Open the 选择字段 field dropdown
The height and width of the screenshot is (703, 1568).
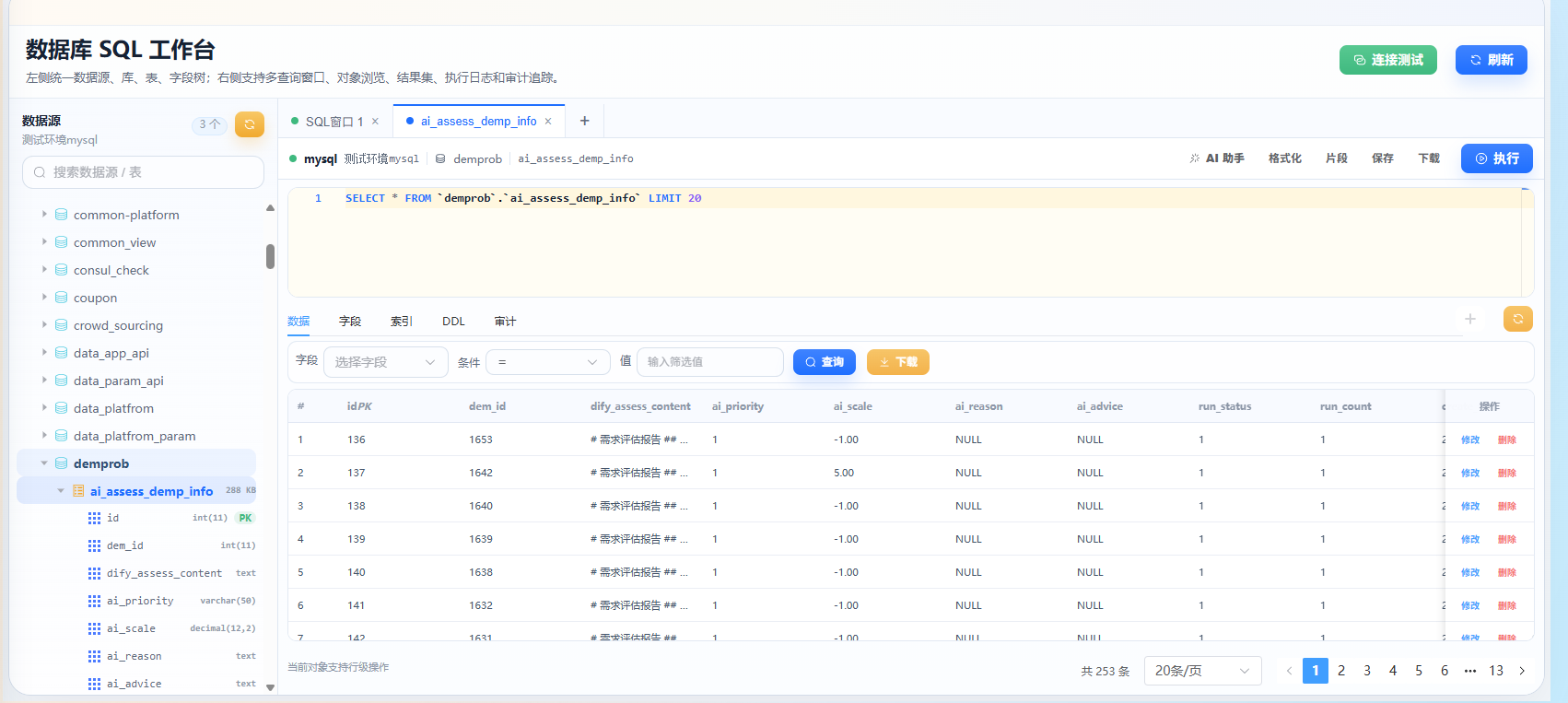(x=385, y=362)
